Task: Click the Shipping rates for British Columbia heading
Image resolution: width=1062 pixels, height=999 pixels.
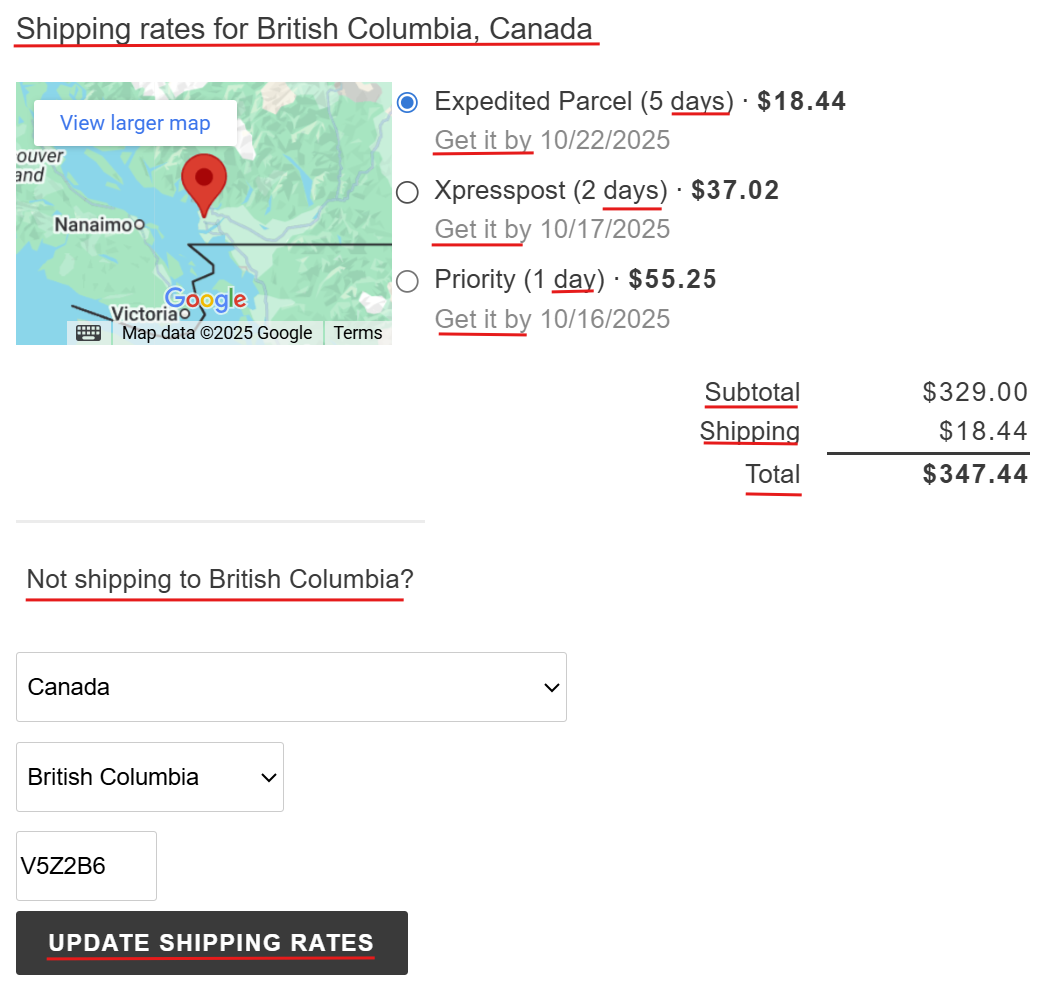Action: click(306, 29)
